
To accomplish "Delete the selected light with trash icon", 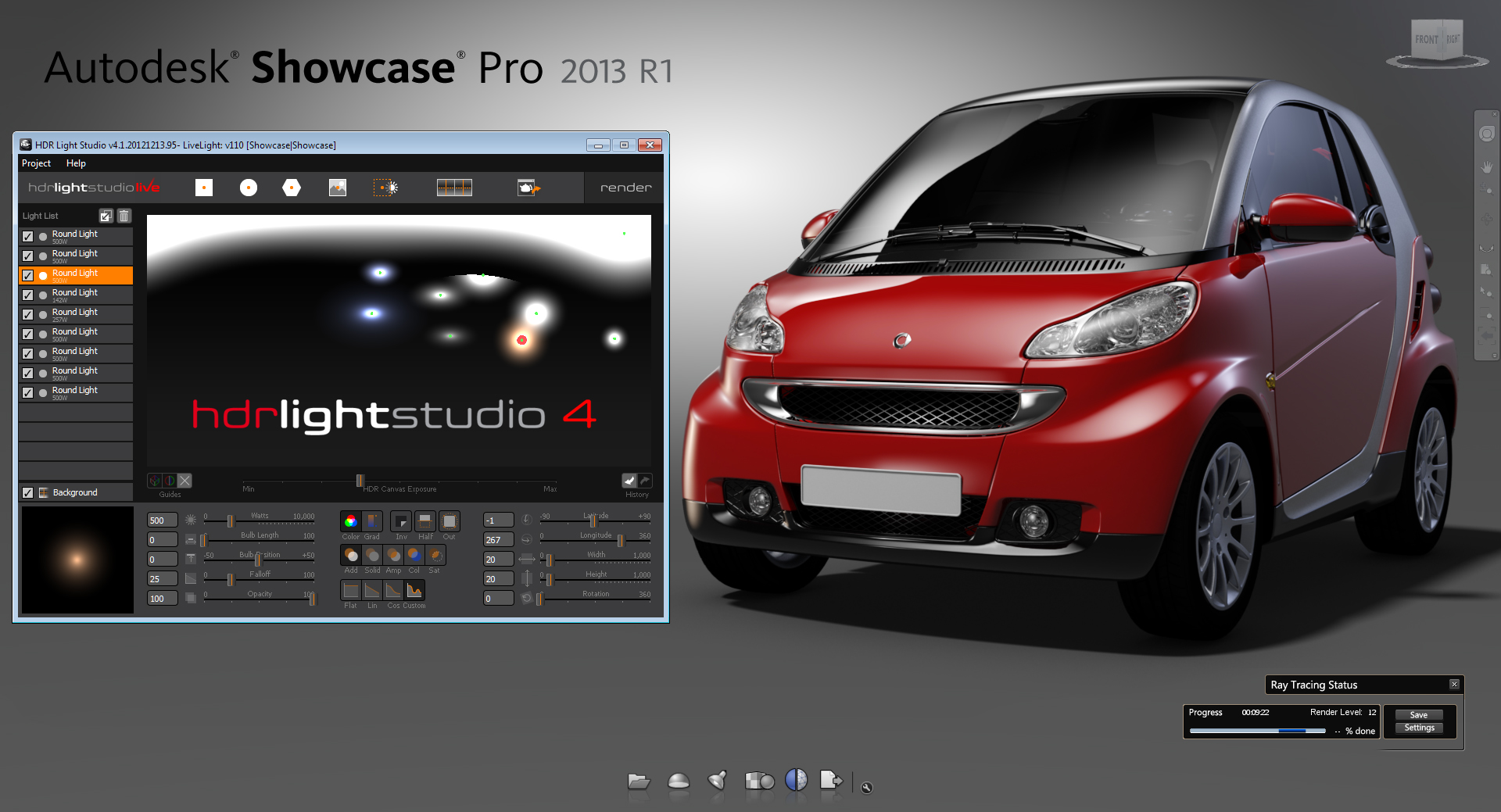I will click(124, 216).
